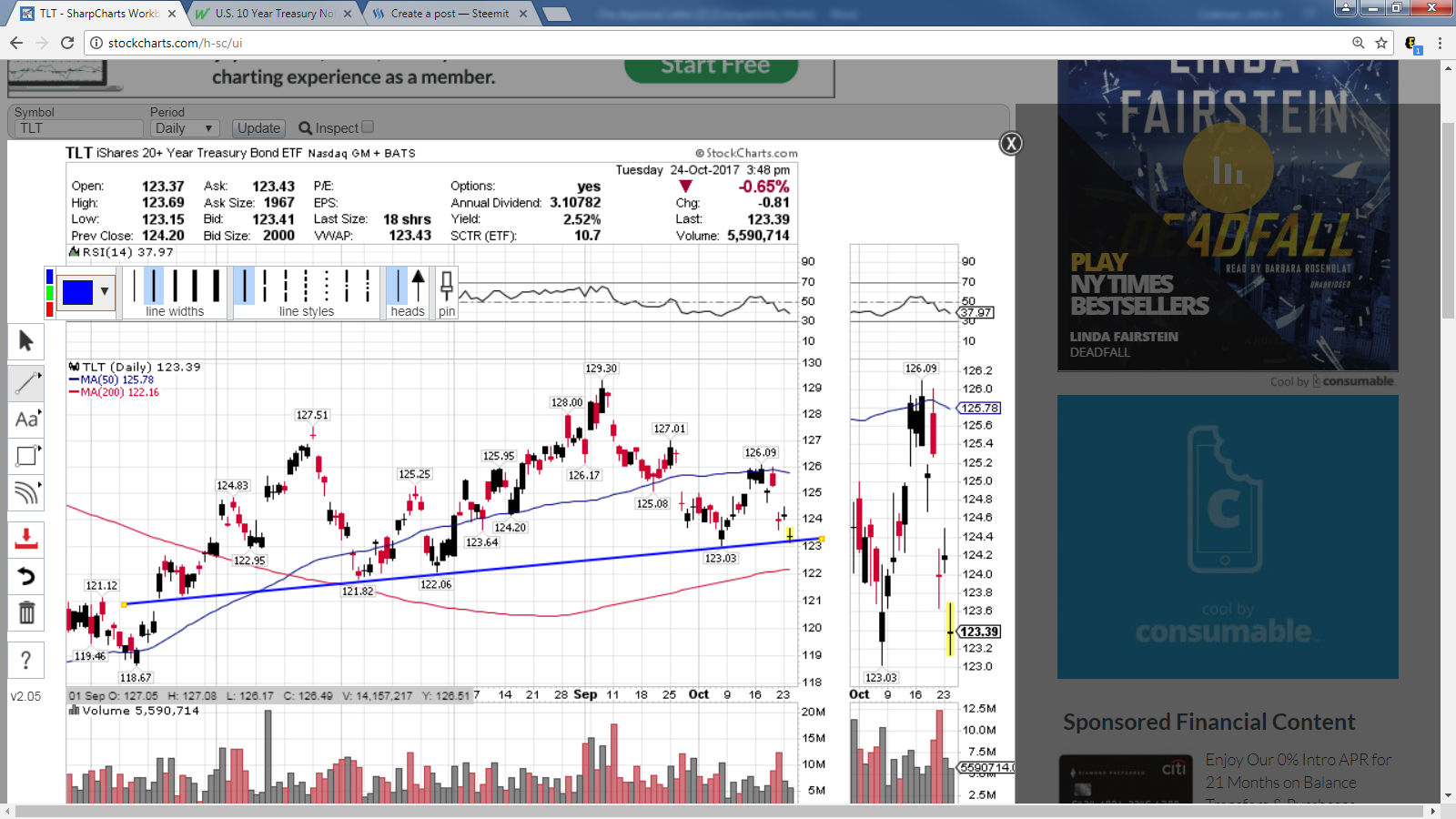Viewport: 1456px width, 819px height.
Task: Pin the annotation toolbar
Action: pyautogui.click(x=447, y=288)
